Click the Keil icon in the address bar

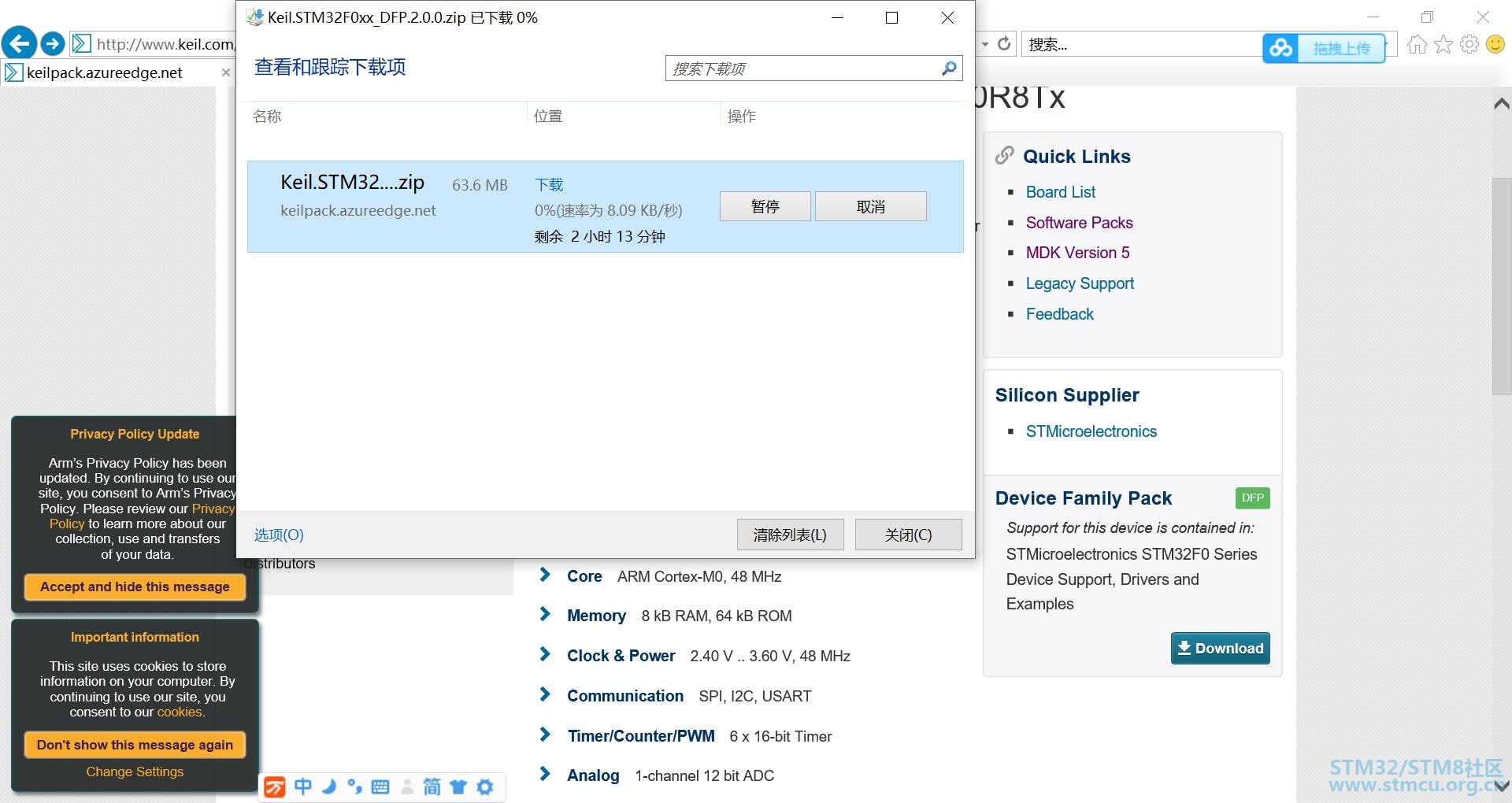[x=81, y=43]
